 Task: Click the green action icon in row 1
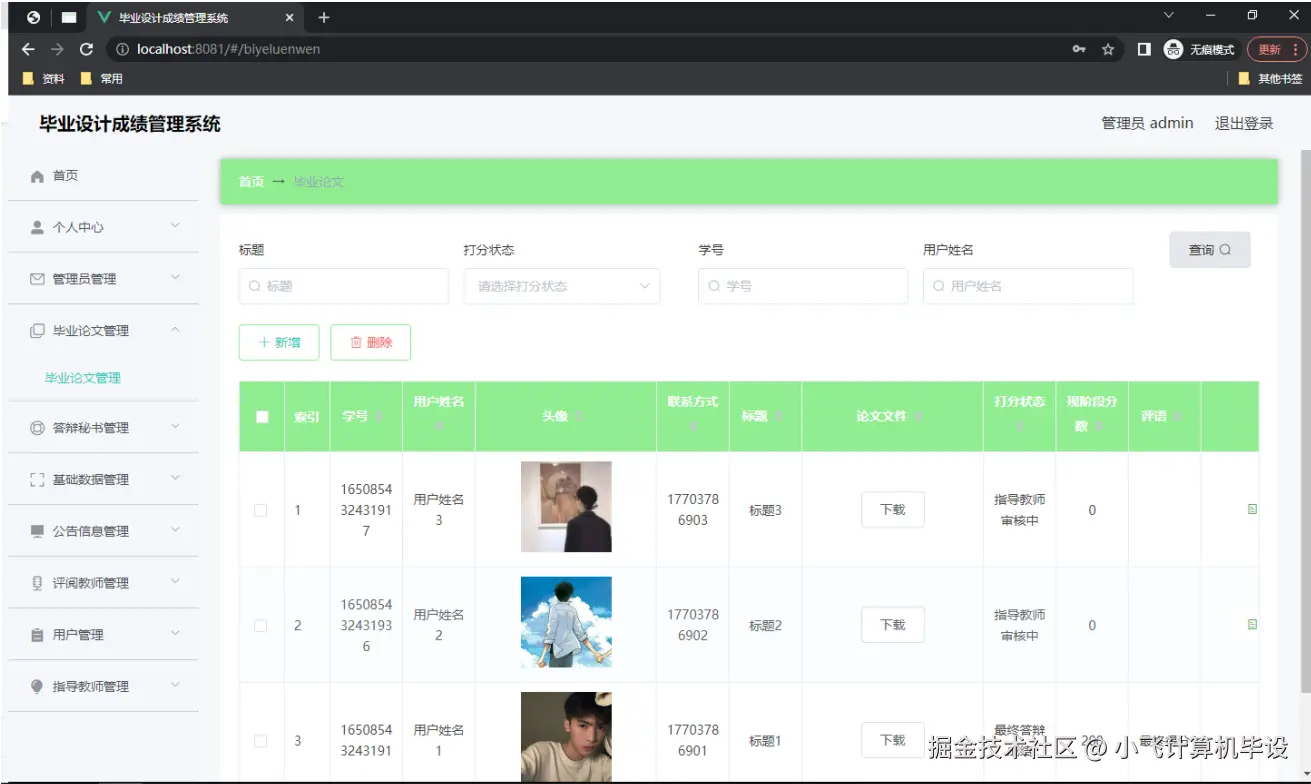(x=1252, y=510)
